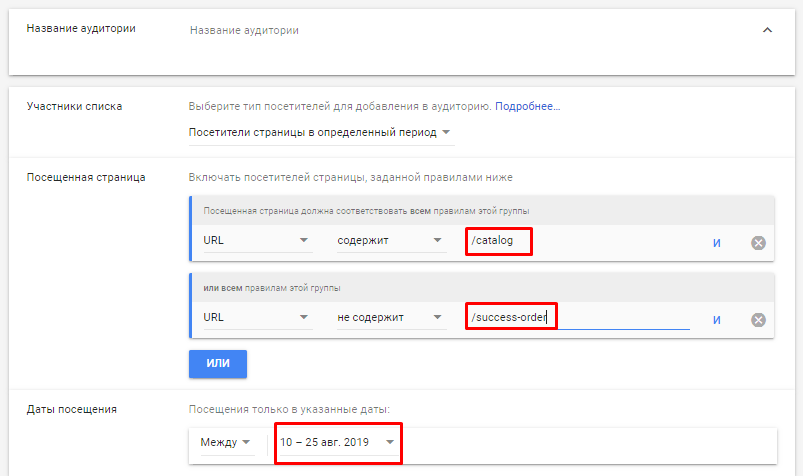
Task: Add AND condition to /catalog rule
Action: click(717, 242)
